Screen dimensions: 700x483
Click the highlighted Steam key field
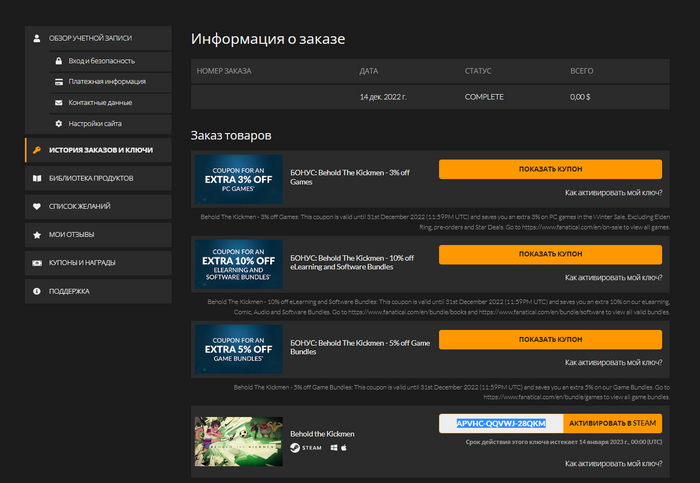(501, 423)
